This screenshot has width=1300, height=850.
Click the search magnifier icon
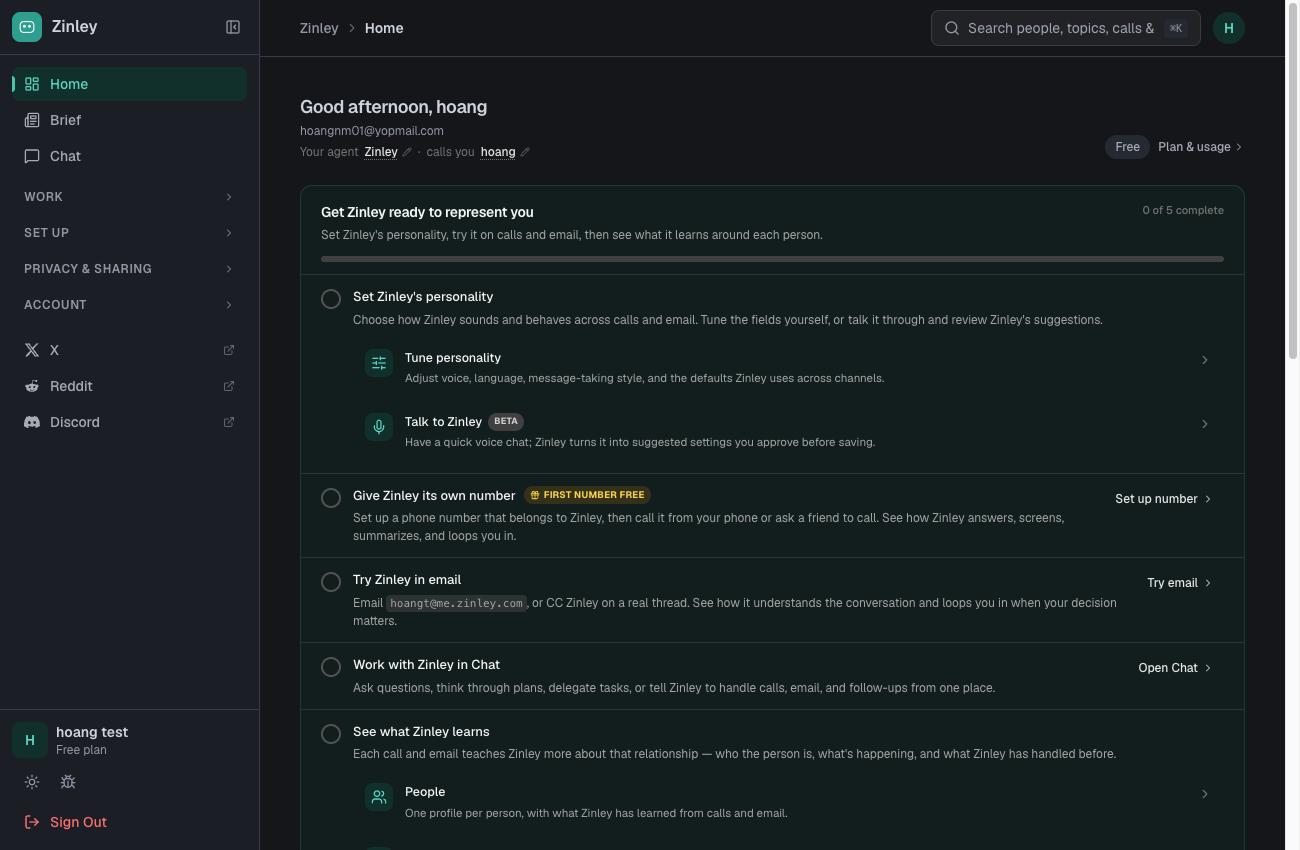[952, 28]
